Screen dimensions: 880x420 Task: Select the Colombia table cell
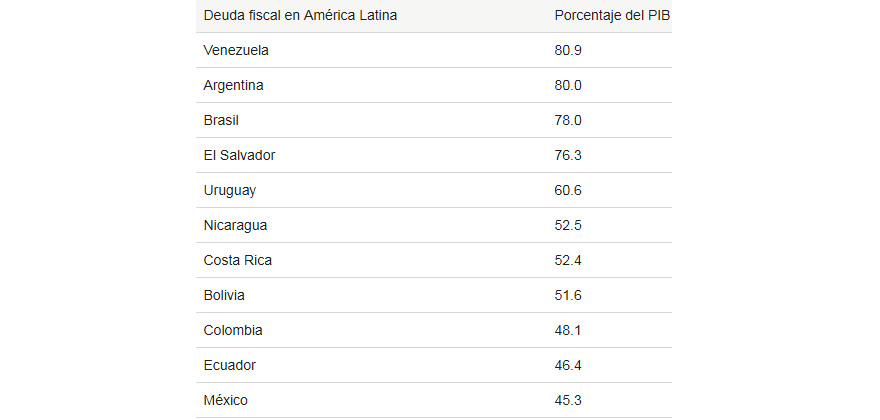(x=232, y=330)
